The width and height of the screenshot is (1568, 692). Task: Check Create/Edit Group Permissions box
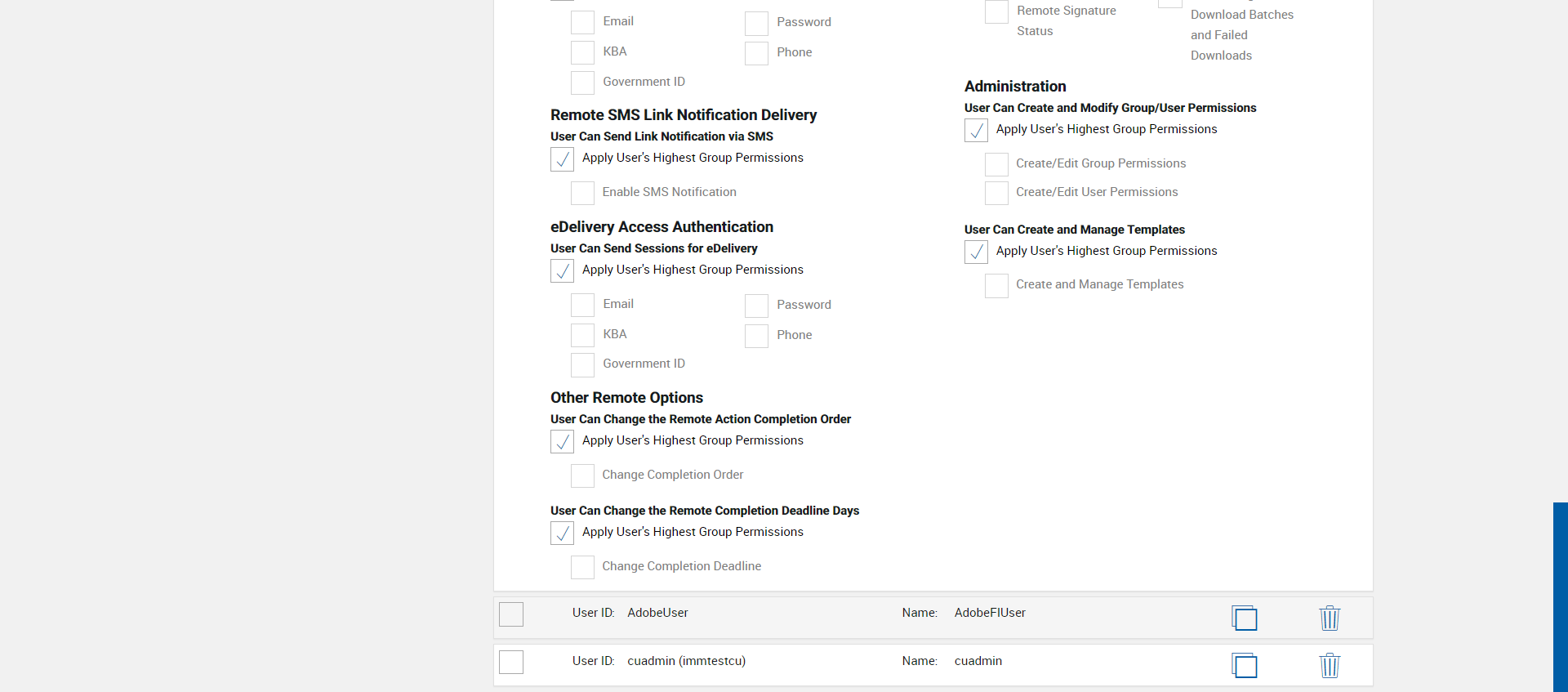(x=996, y=164)
